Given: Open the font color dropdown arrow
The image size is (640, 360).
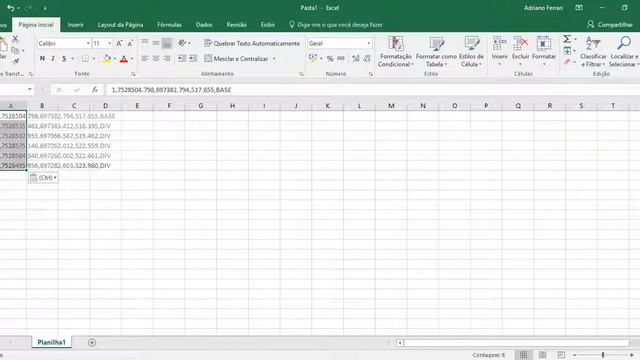Looking at the screenshot, I should point(132,59).
